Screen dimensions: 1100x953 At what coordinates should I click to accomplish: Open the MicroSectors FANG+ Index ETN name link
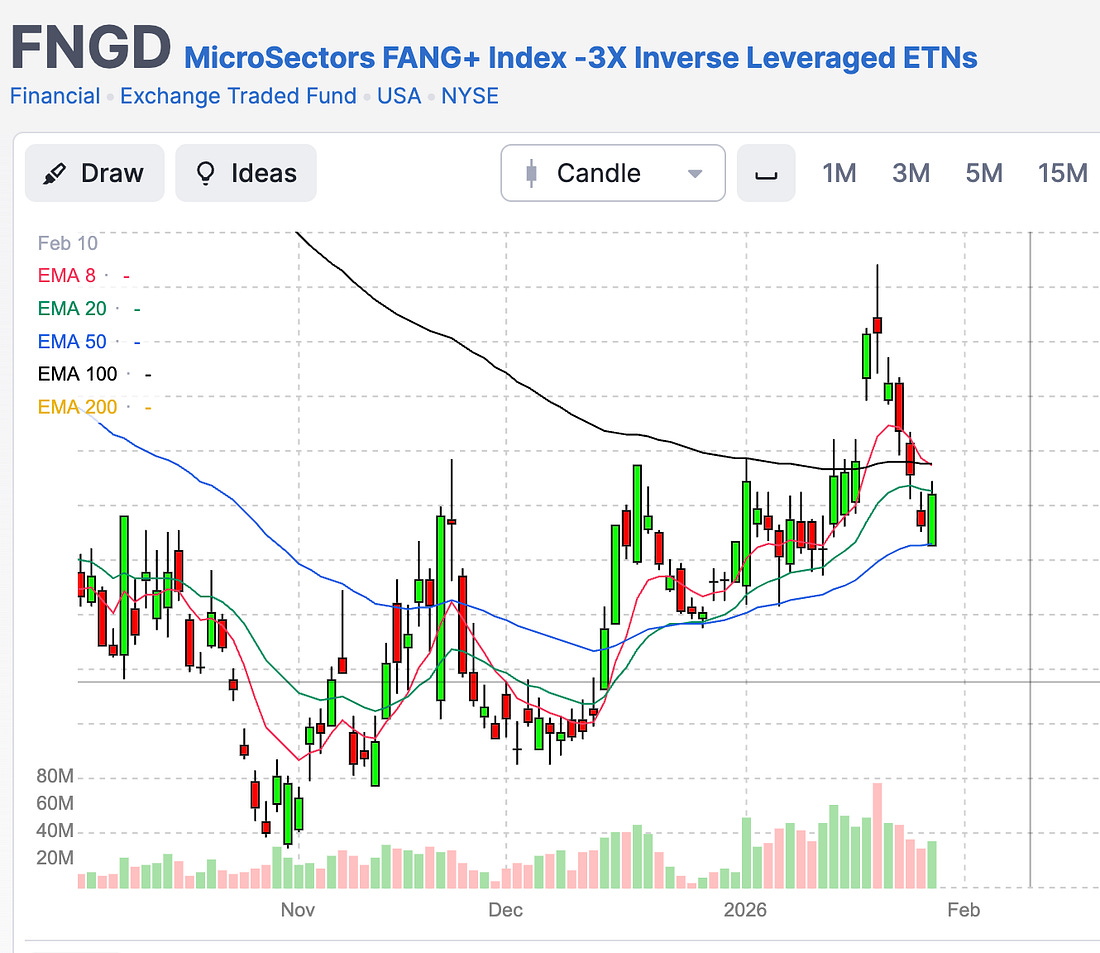tap(580, 58)
